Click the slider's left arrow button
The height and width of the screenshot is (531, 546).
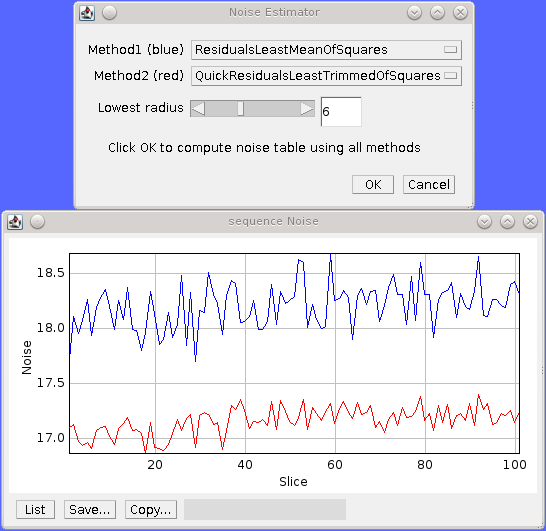point(198,109)
